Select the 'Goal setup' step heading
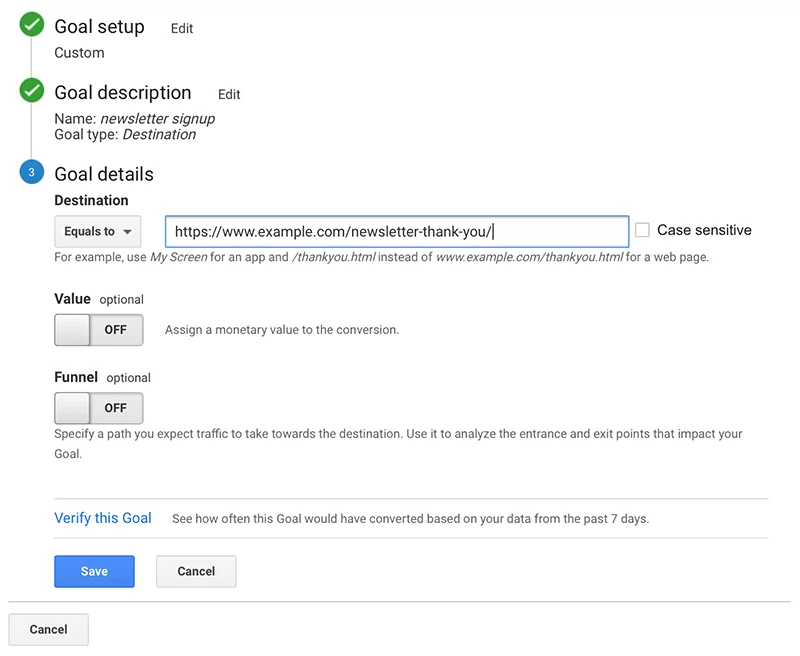 click(x=99, y=27)
